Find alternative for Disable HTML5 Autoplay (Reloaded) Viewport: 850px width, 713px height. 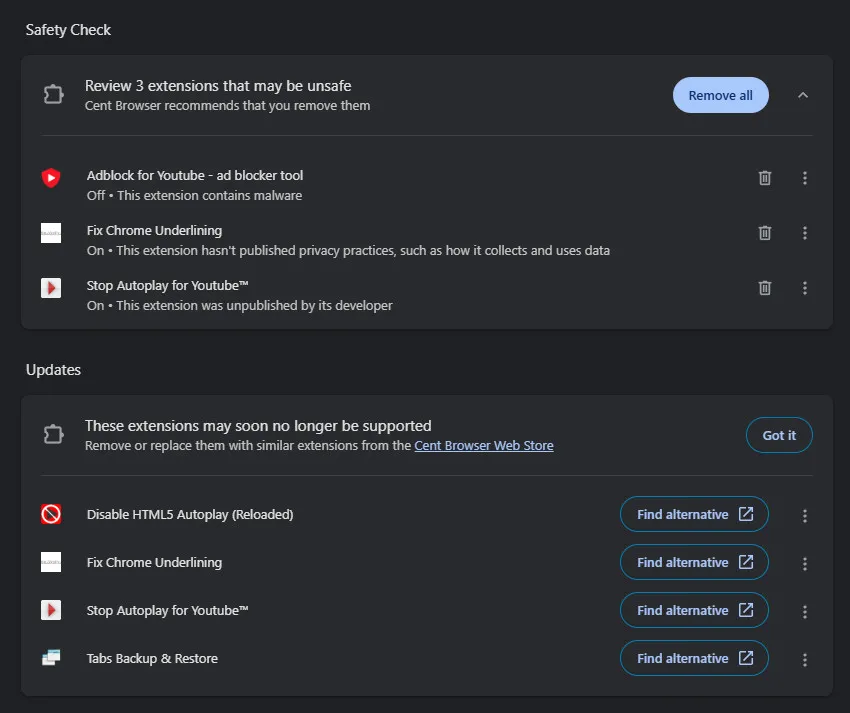point(694,514)
